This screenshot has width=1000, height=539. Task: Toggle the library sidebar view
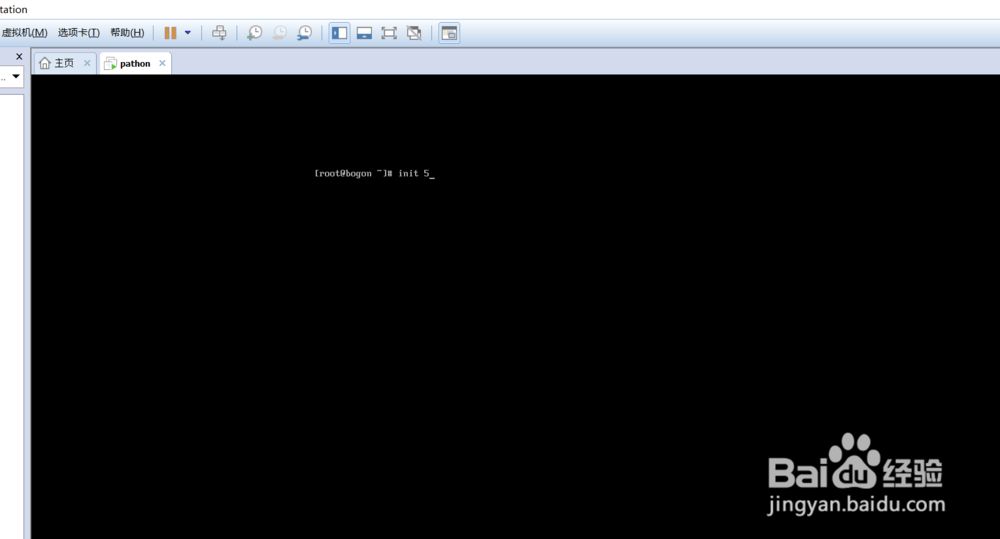click(x=339, y=33)
